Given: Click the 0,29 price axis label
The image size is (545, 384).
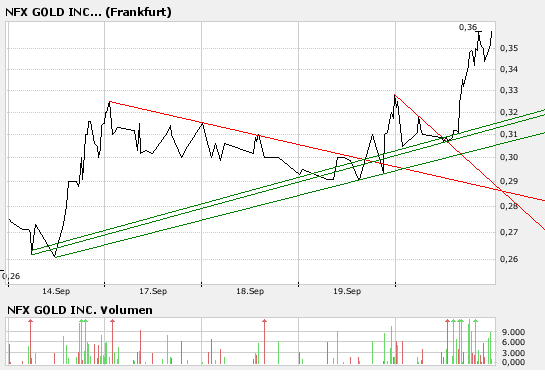Looking at the screenshot, I should 509,181.
